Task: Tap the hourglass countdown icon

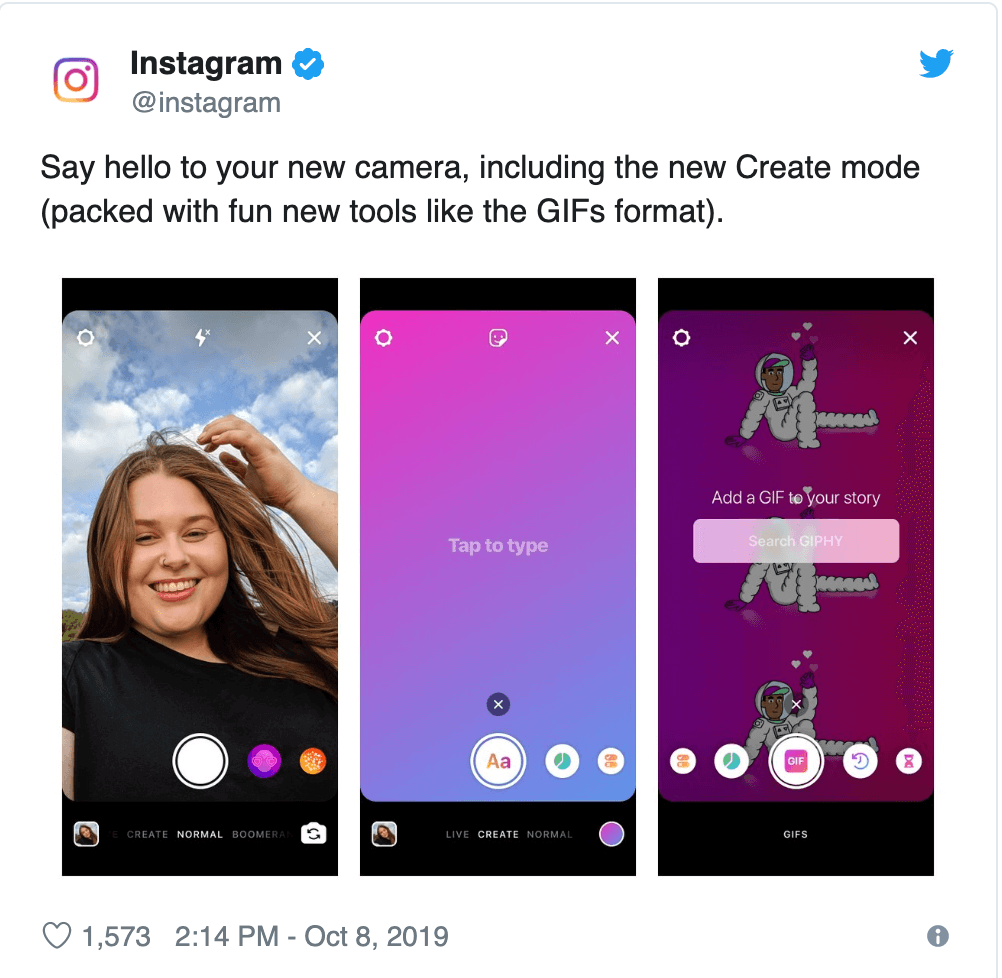Action: [x=908, y=761]
